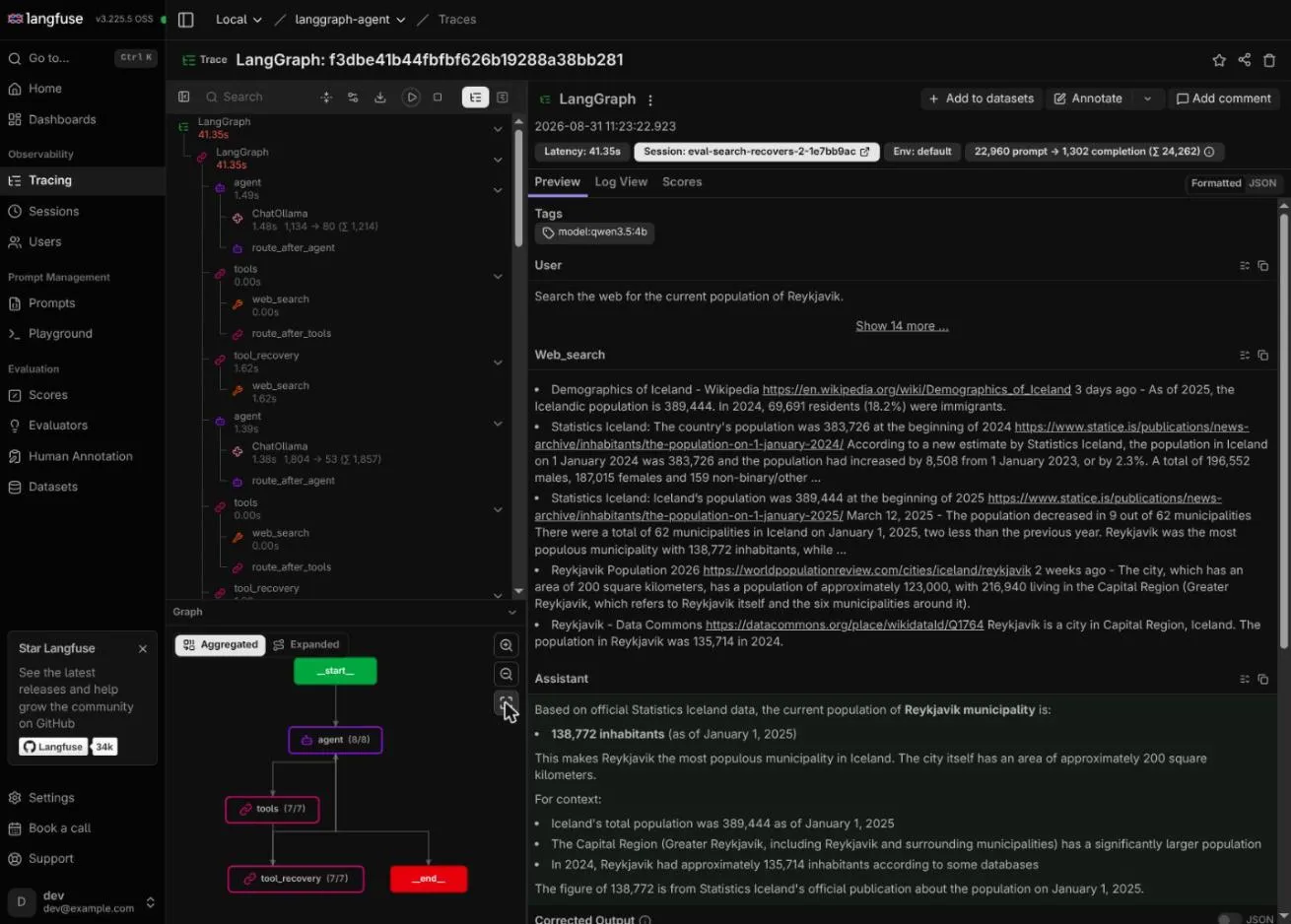1291x924 pixels.
Task: Collapse the trace tree panel icon beside Search
Action: (x=183, y=97)
